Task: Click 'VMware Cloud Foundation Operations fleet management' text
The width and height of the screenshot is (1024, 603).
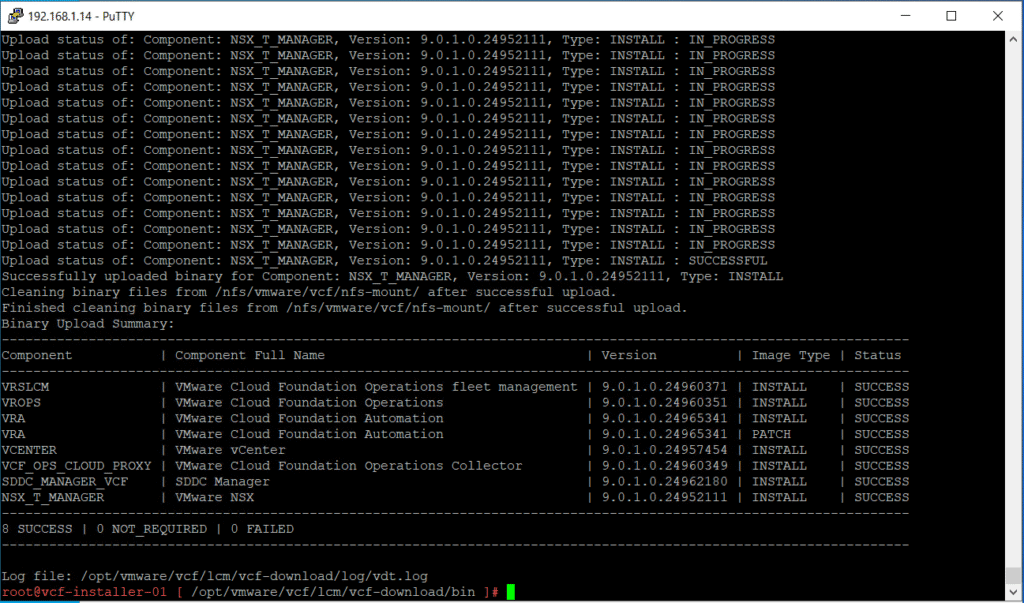Action: click(376, 387)
